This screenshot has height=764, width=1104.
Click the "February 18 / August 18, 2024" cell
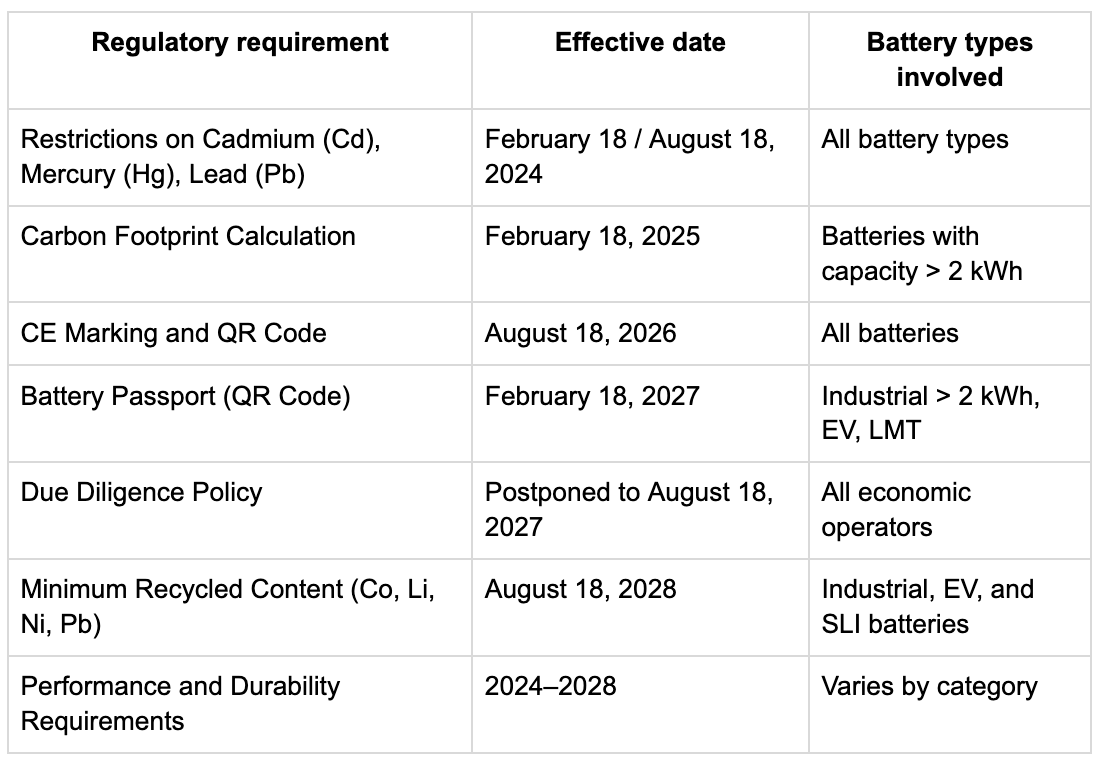point(630,157)
